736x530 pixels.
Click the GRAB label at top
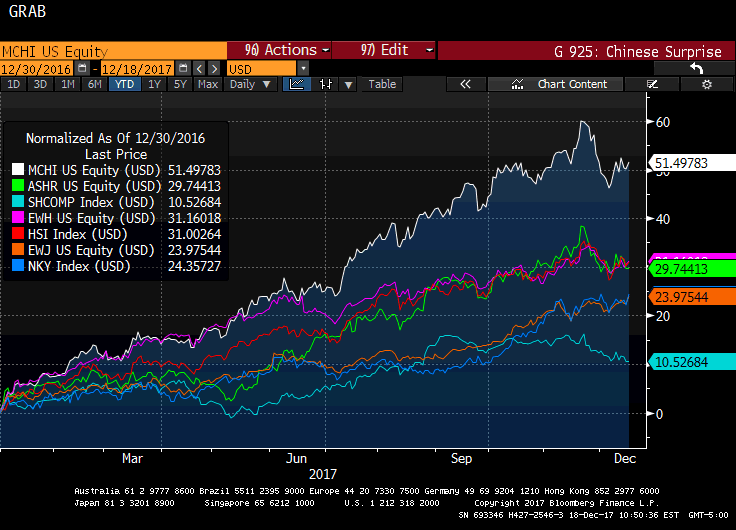click(x=27, y=11)
